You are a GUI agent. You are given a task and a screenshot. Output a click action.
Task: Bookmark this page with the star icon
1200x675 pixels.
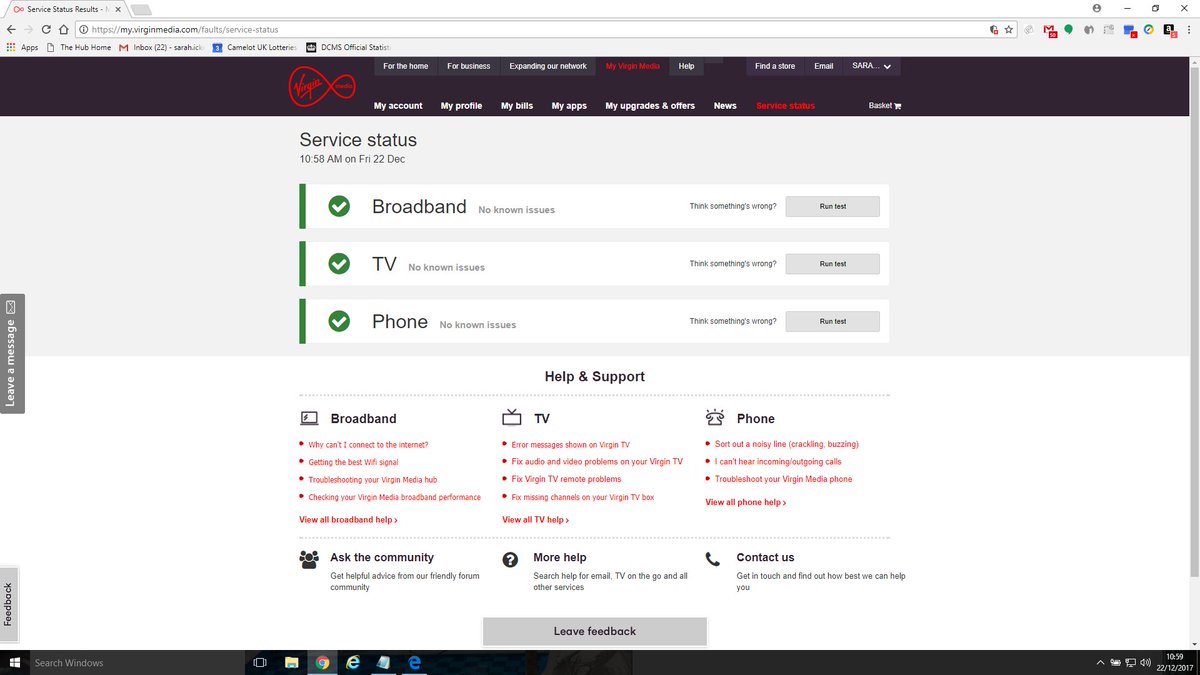[1009, 30]
